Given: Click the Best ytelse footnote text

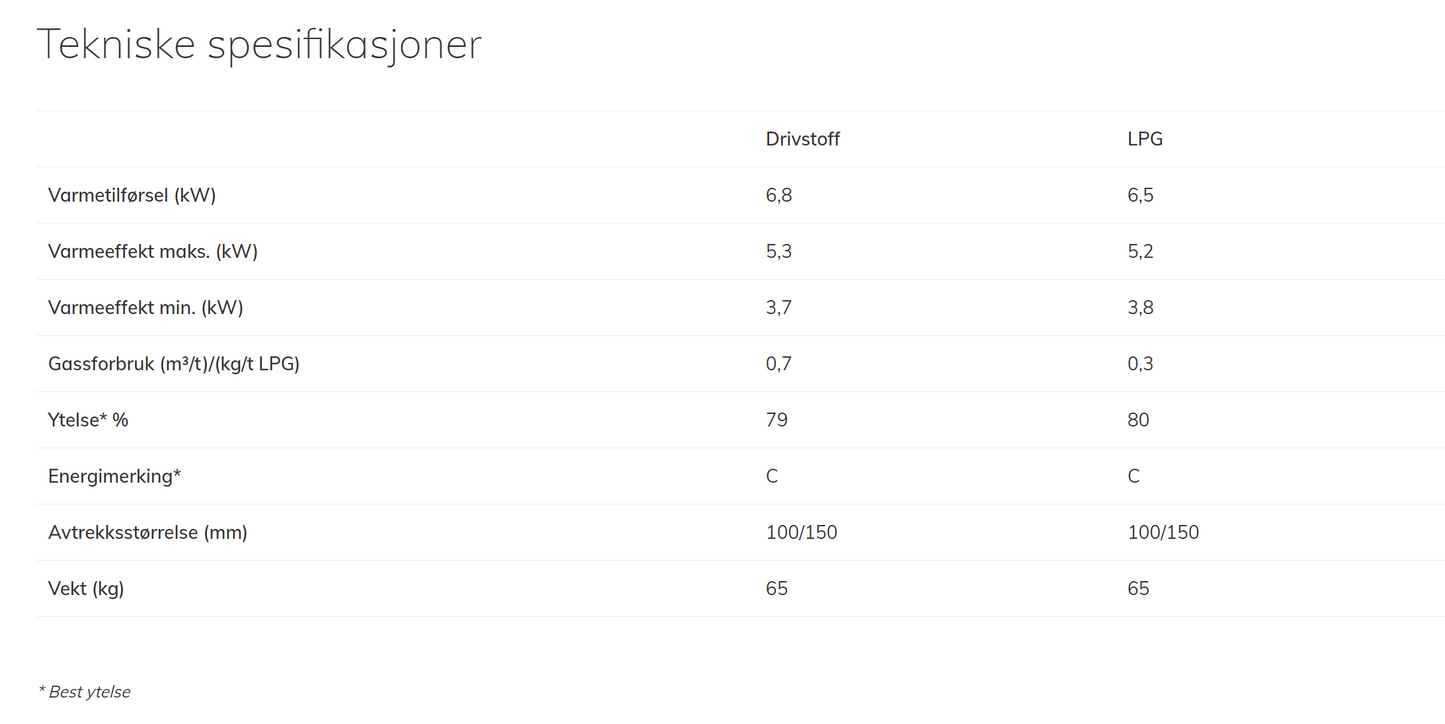Looking at the screenshot, I should [x=85, y=692].
